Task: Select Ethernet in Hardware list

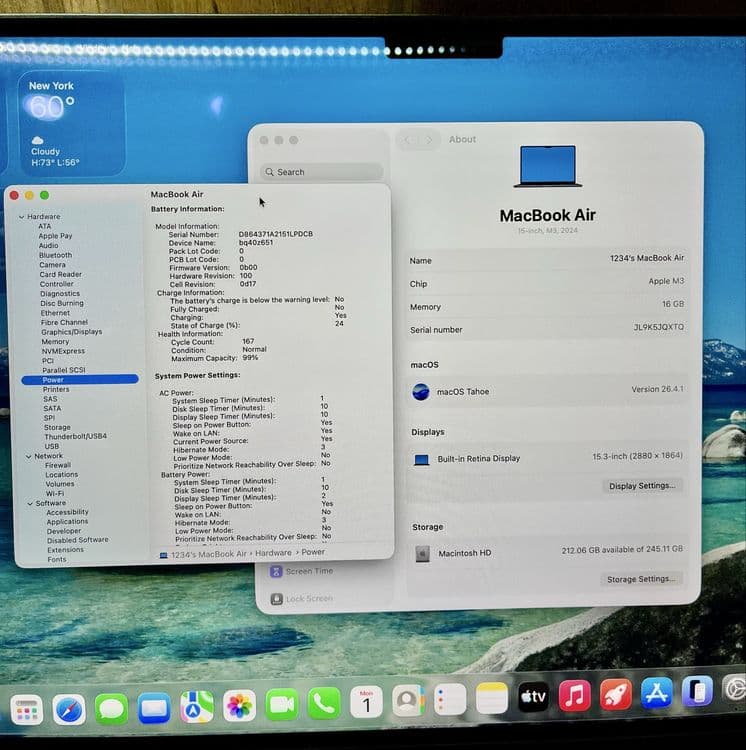Action: click(55, 313)
